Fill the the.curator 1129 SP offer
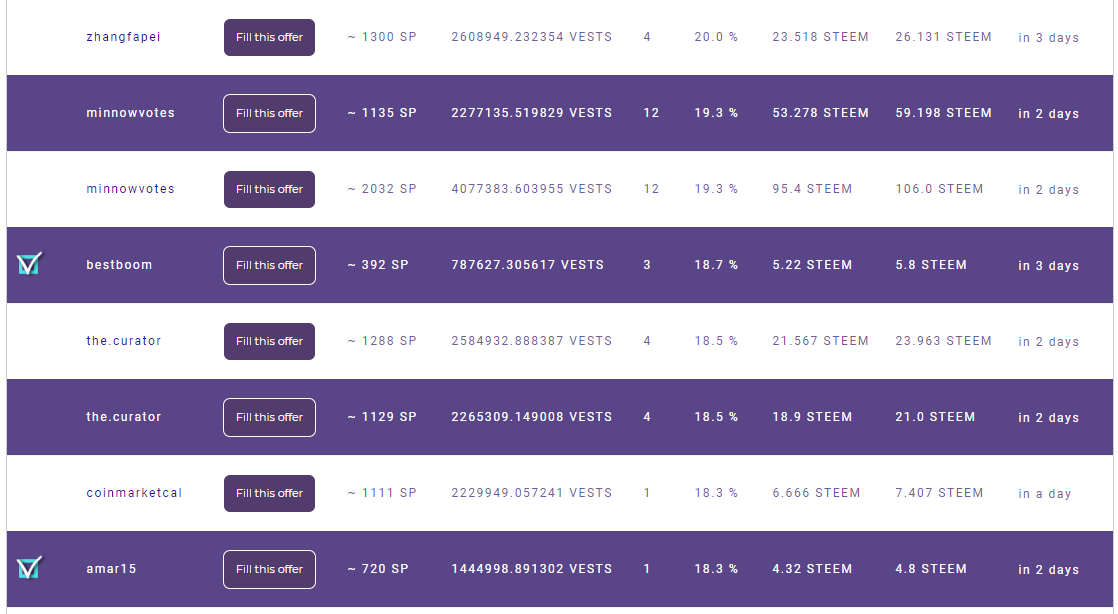Image resolution: width=1118 pixels, height=614 pixels. point(270,417)
